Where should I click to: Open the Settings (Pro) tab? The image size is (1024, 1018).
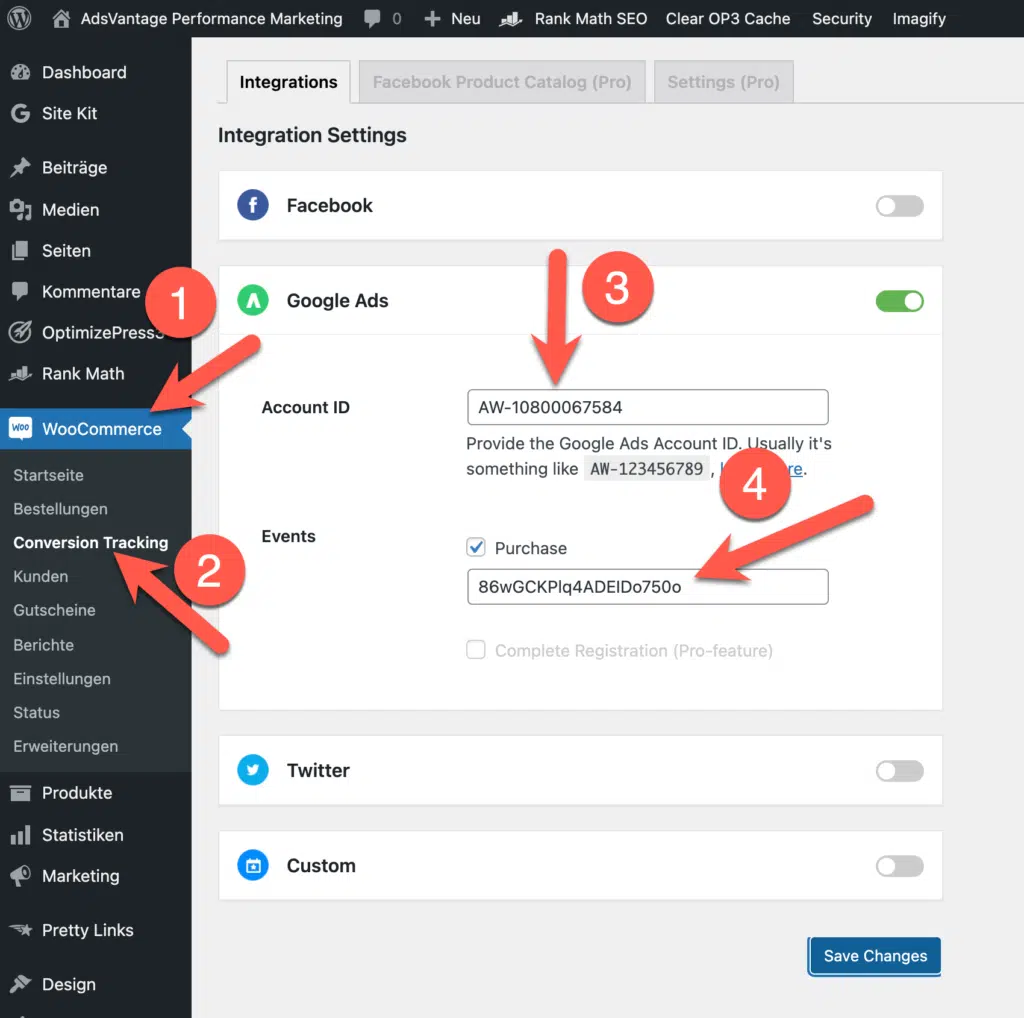tap(724, 82)
